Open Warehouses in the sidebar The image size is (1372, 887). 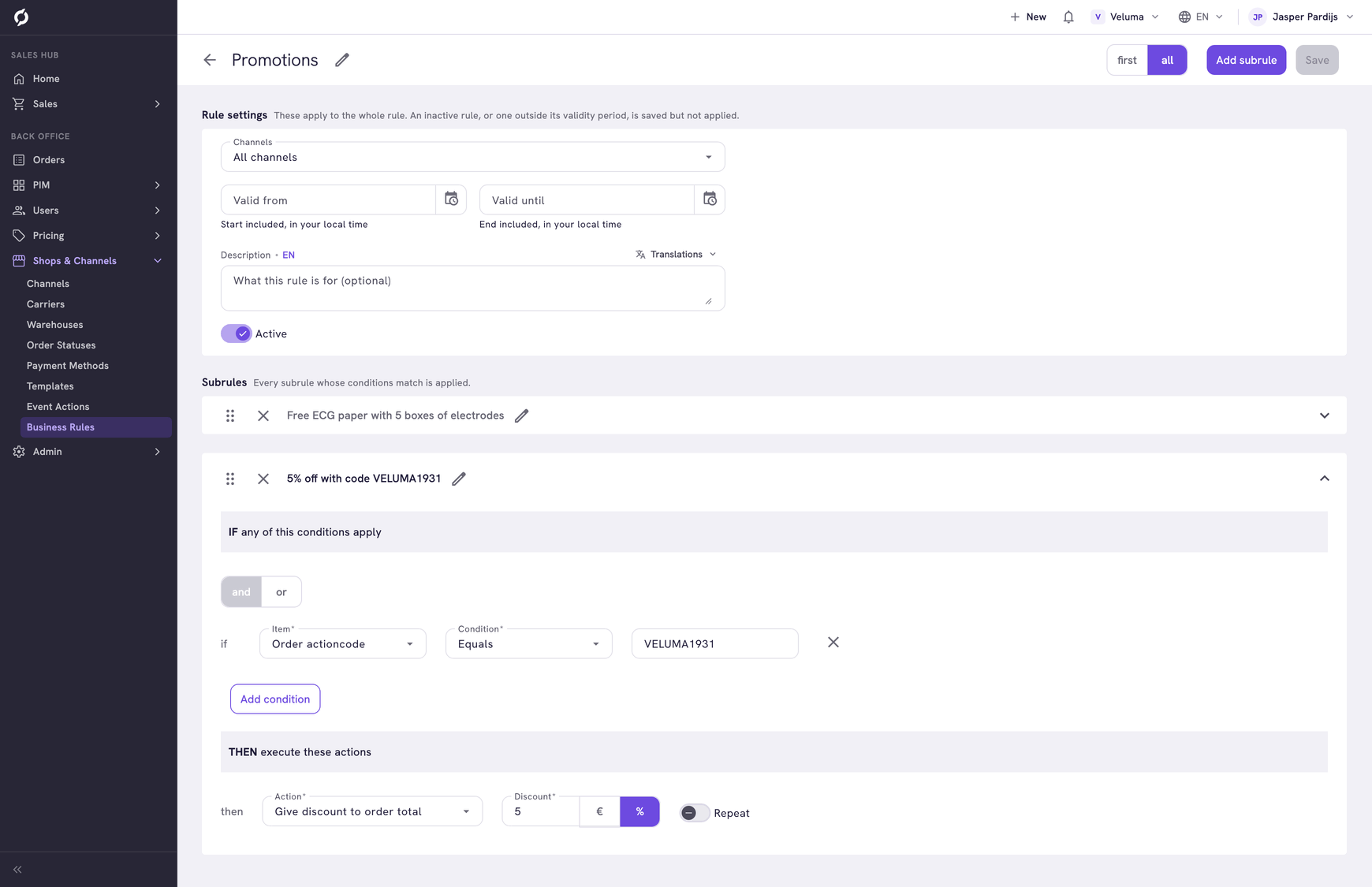(x=54, y=325)
